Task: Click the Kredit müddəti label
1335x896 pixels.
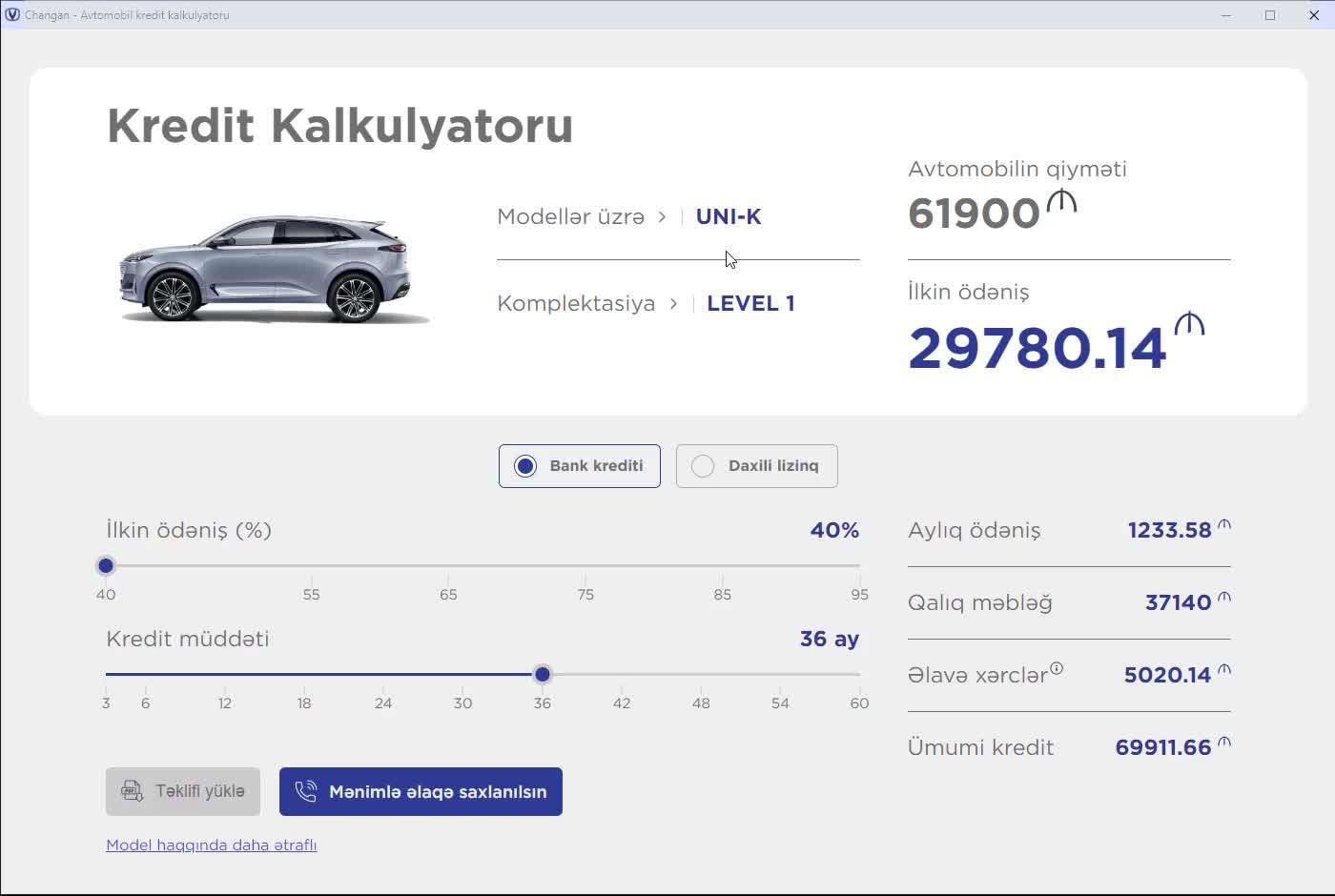Action: [188, 639]
